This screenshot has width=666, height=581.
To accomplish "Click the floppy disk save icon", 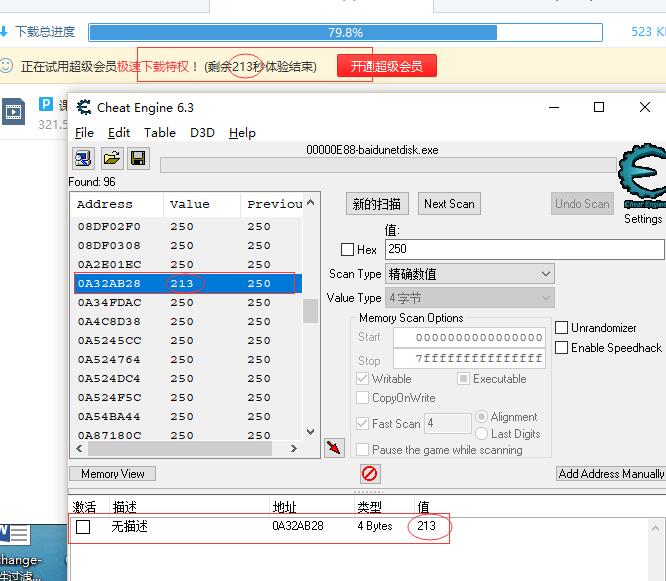I will [138, 158].
